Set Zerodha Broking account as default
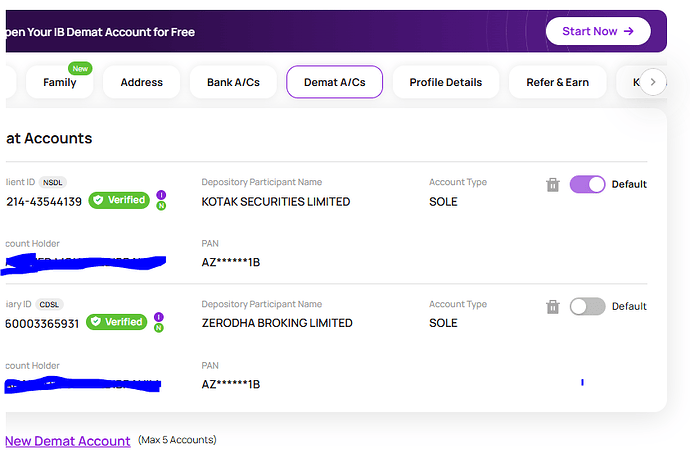Viewport: 690px width, 457px height. [x=587, y=307]
